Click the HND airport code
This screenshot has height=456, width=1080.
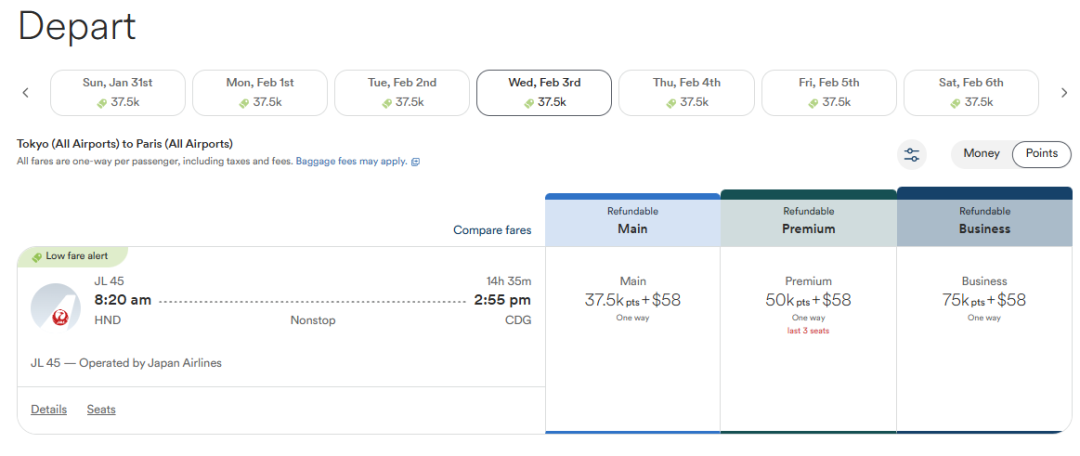pyautogui.click(x=107, y=320)
